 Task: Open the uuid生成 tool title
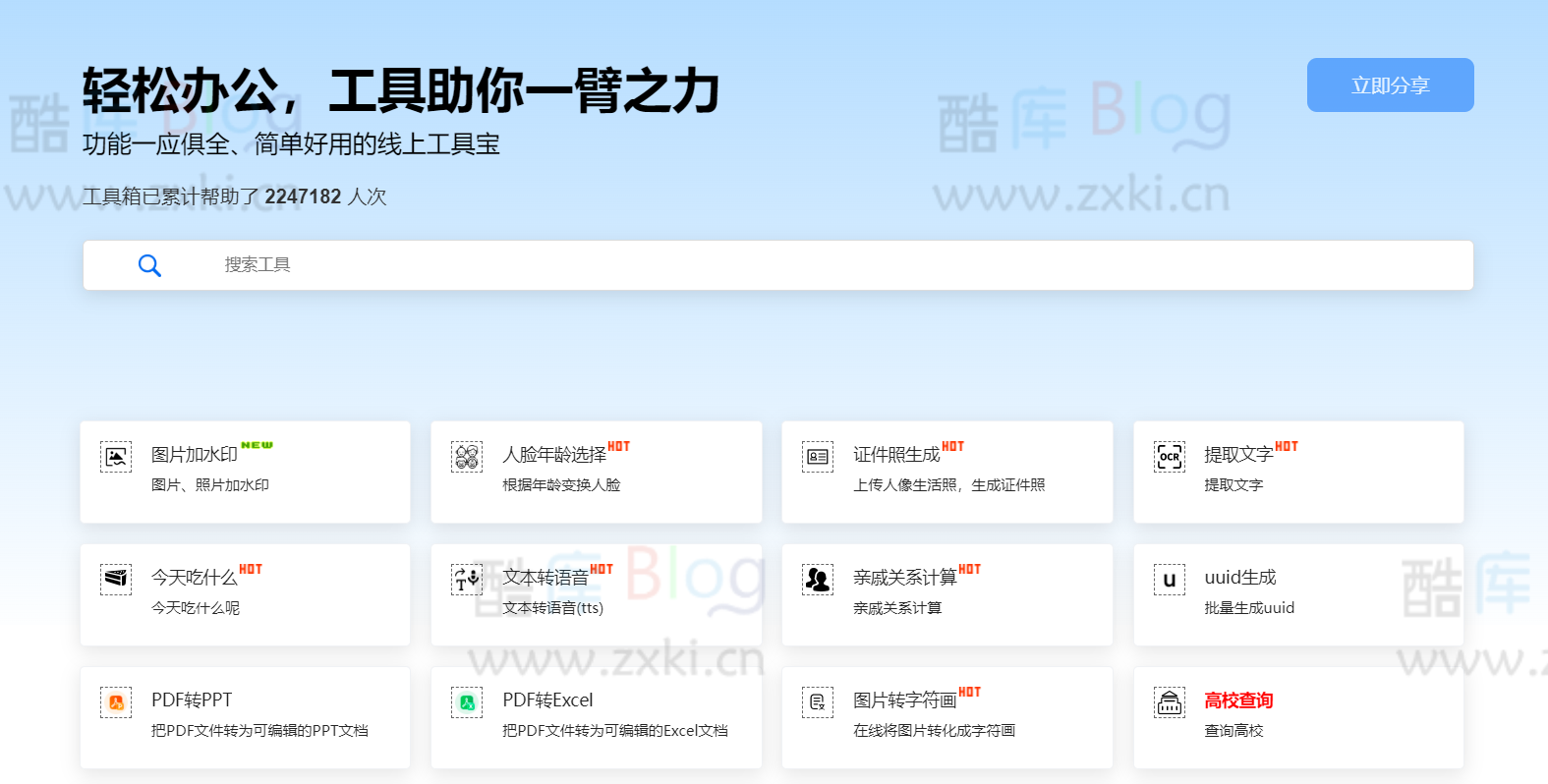tap(1240, 578)
